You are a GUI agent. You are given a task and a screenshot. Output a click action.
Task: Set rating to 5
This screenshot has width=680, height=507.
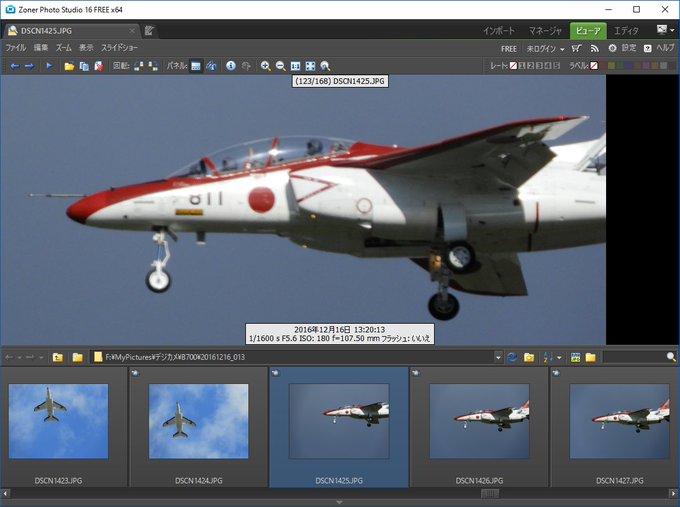pyautogui.click(x=556, y=65)
